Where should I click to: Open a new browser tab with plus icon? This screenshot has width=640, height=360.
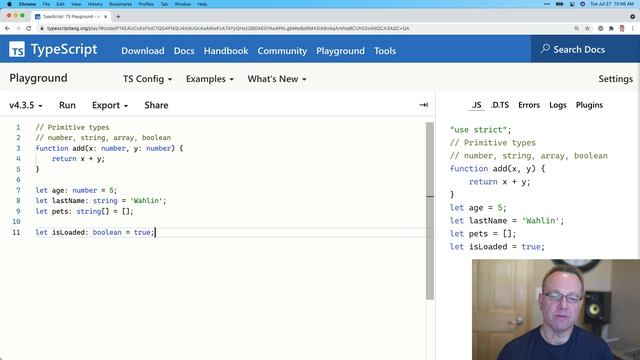point(118,16)
